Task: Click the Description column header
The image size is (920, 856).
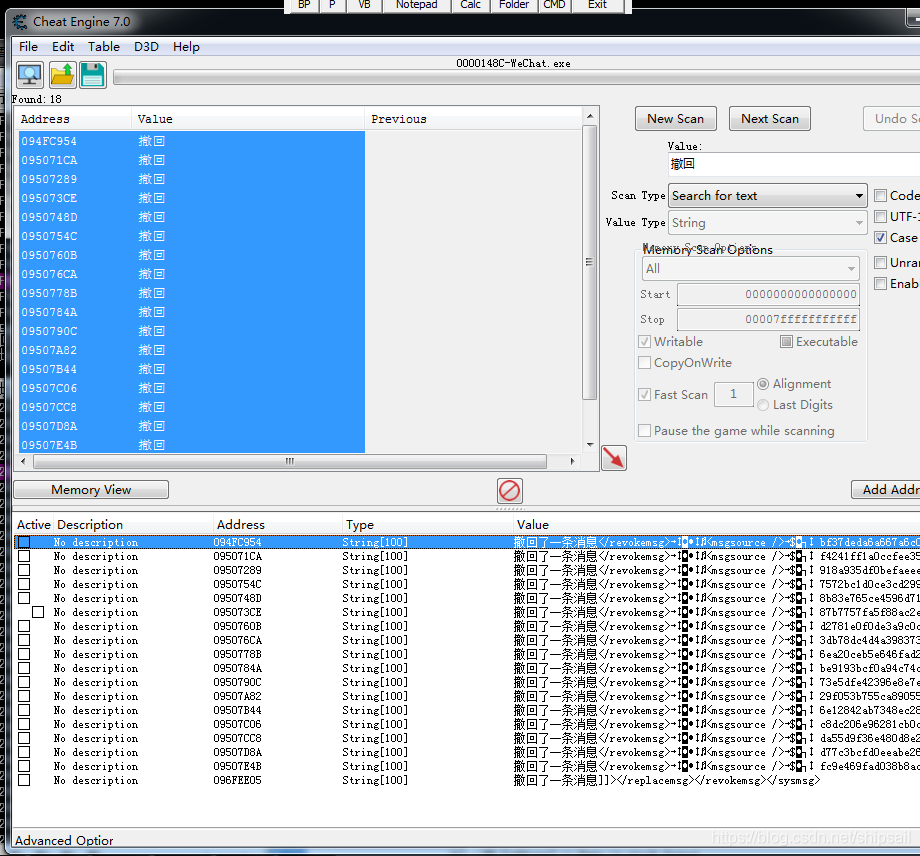Action: click(x=133, y=525)
